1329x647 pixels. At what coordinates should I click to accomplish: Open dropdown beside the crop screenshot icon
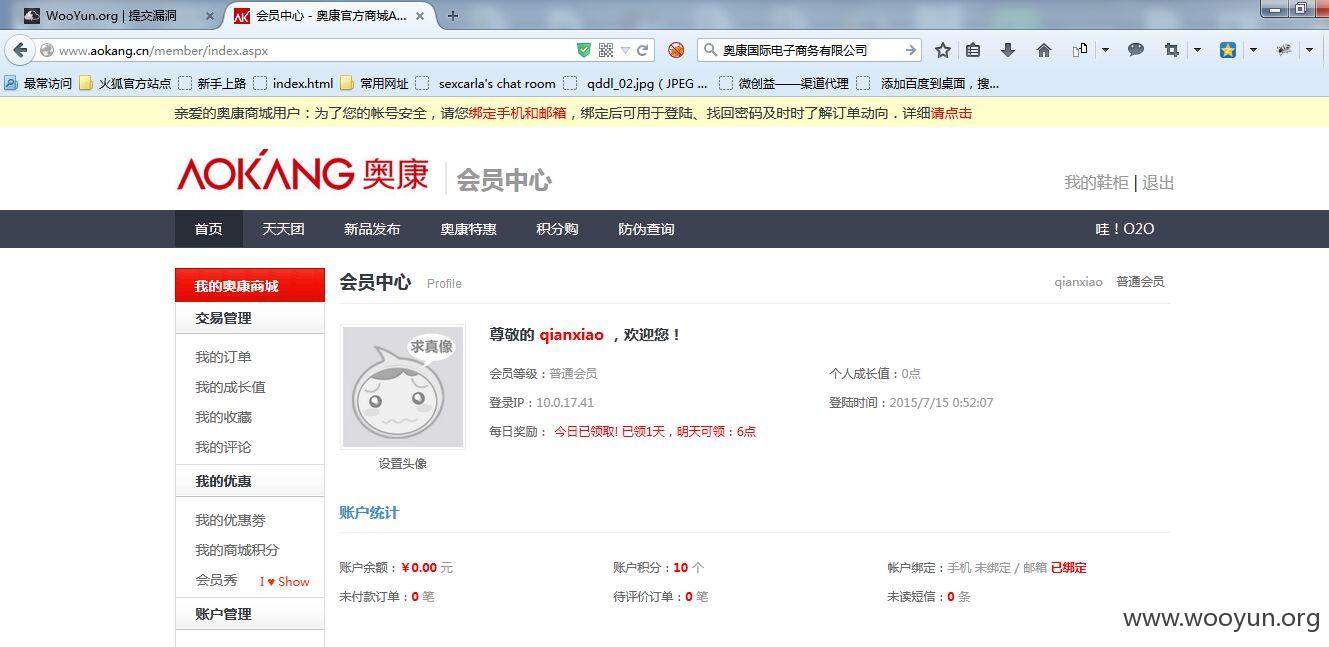click(x=1197, y=50)
